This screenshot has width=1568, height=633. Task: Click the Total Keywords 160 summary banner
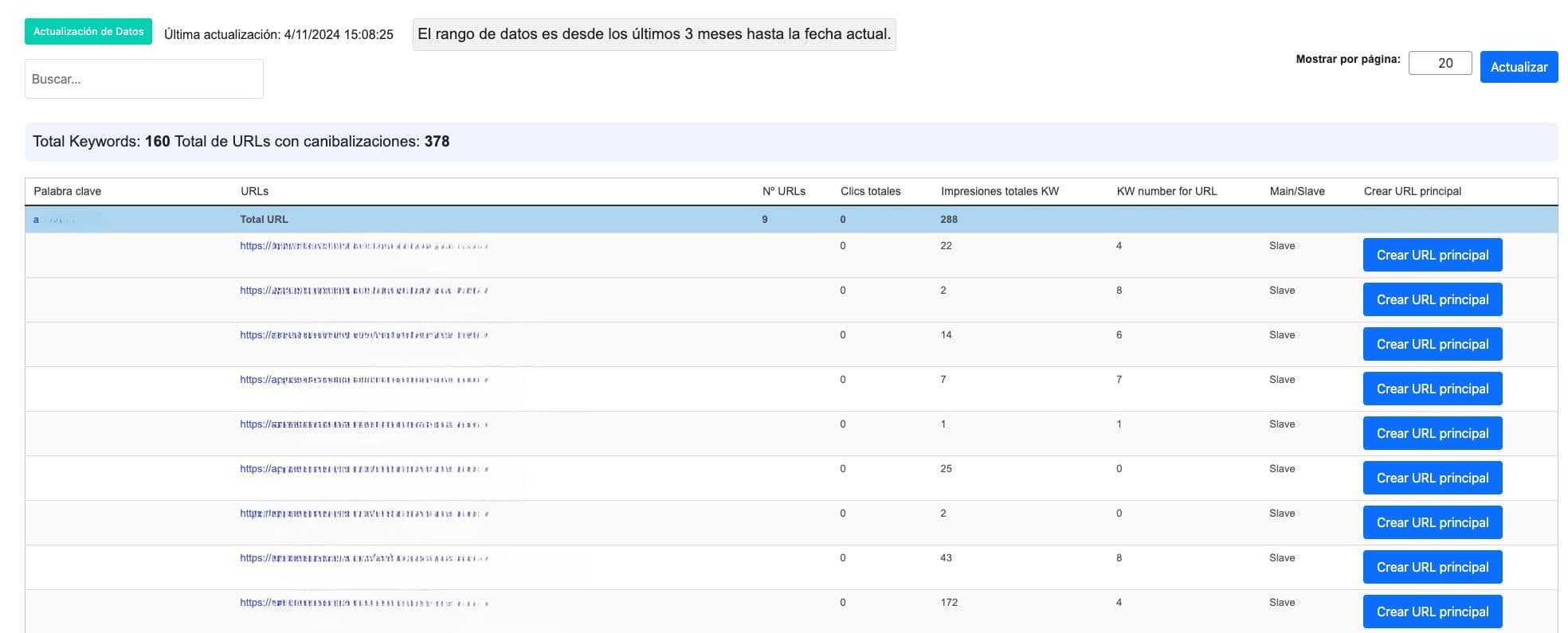click(x=791, y=142)
